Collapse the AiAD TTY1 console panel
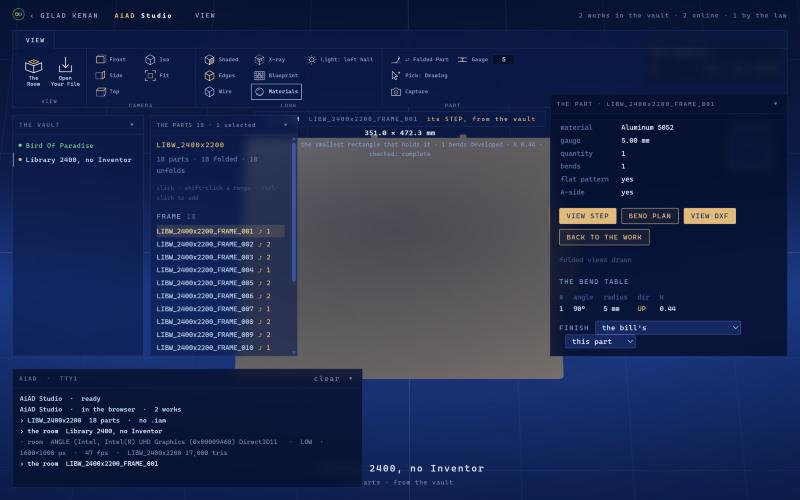800x500 pixels. pyautogui.click(x=351, y=378)
